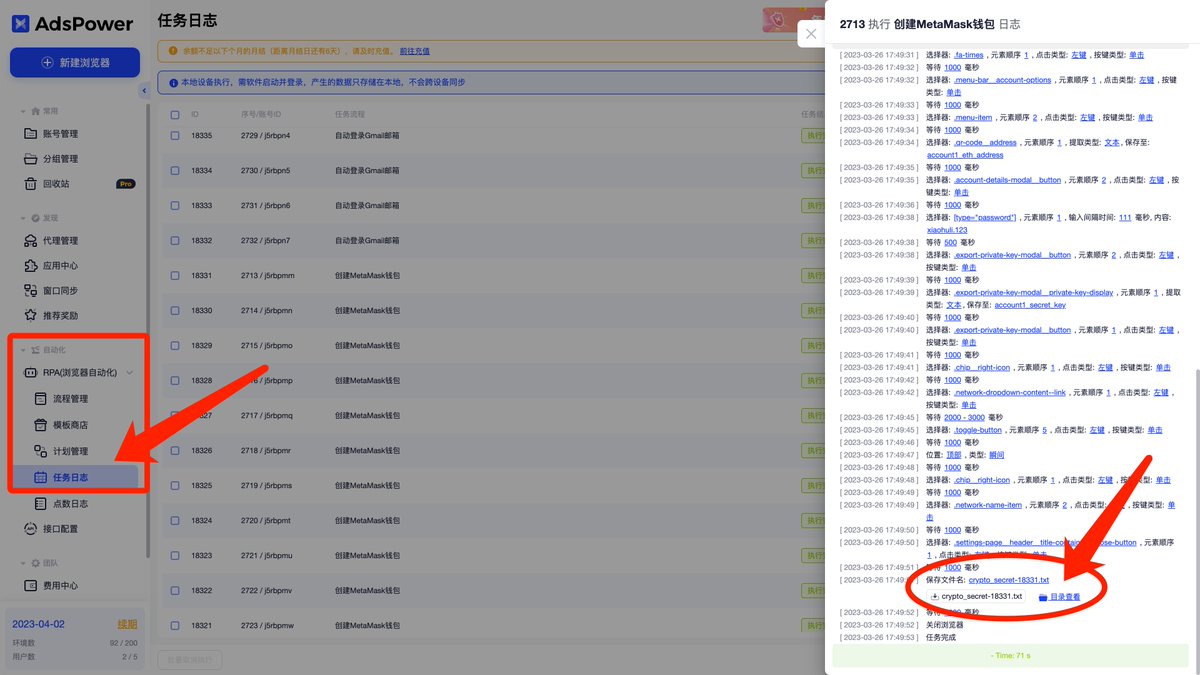Viewport: 1200px width, 675px height.
Task: Click the 代理管理 icon in sidebar
Action: coord(31,241)
